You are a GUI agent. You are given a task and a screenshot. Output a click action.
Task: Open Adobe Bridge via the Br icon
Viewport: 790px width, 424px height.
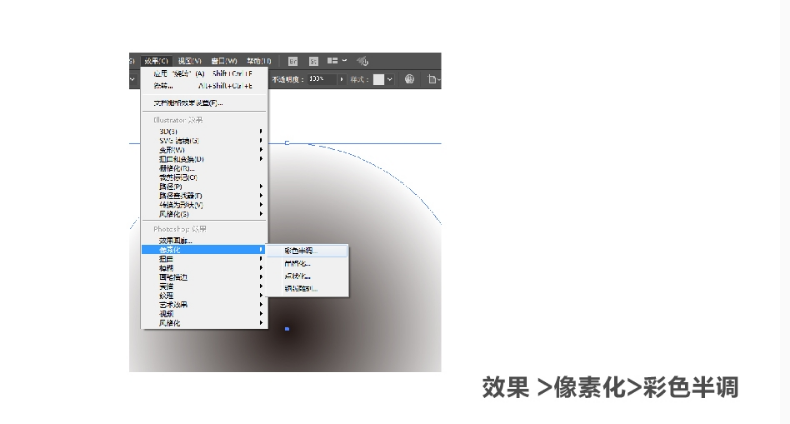(293, 61)
